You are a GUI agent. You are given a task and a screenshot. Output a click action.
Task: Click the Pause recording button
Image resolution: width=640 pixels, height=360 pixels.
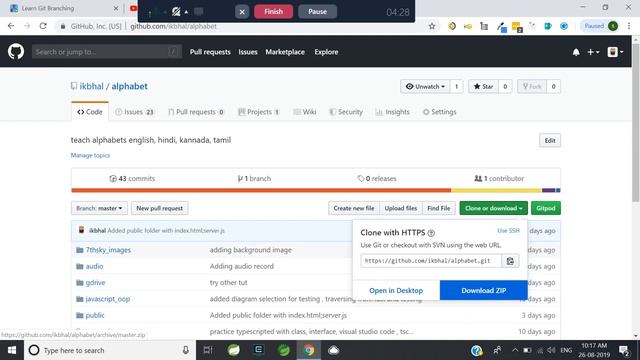pos(318,11)
